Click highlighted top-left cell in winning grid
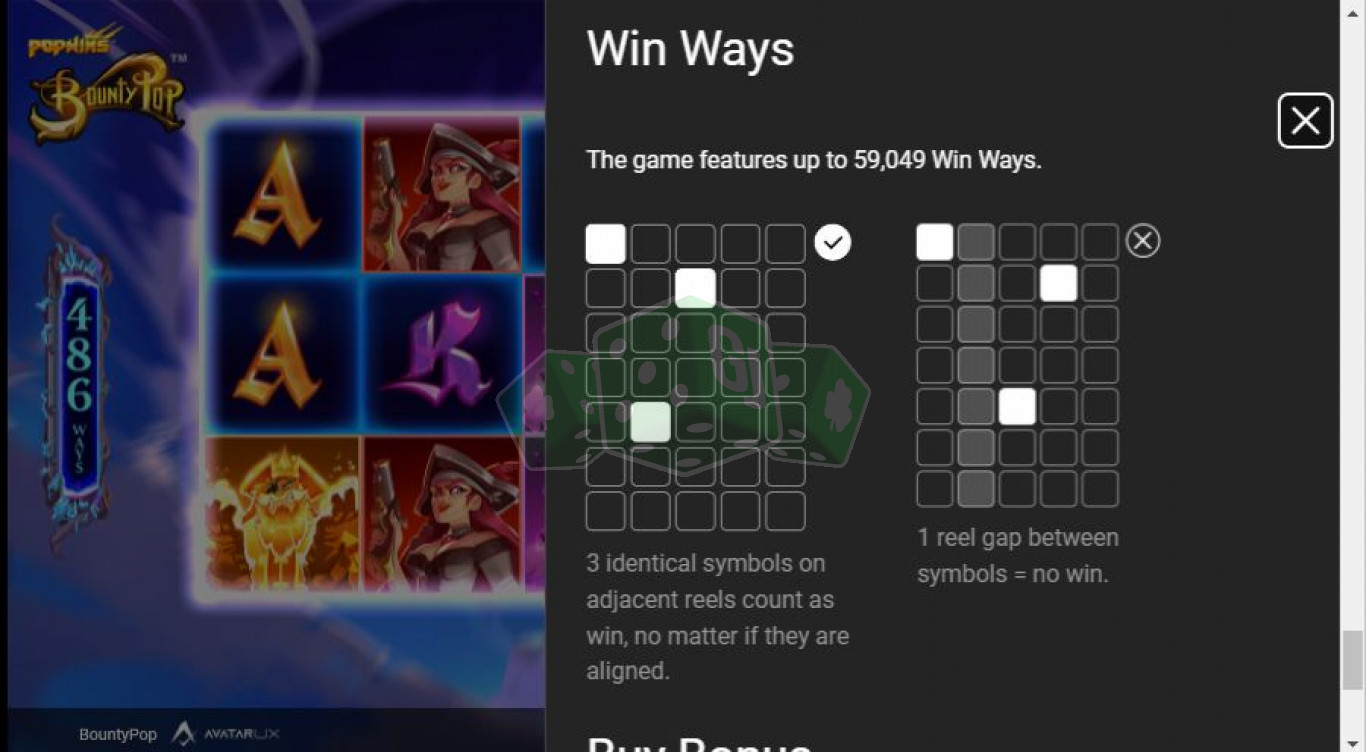 click(x=605, y=244)
